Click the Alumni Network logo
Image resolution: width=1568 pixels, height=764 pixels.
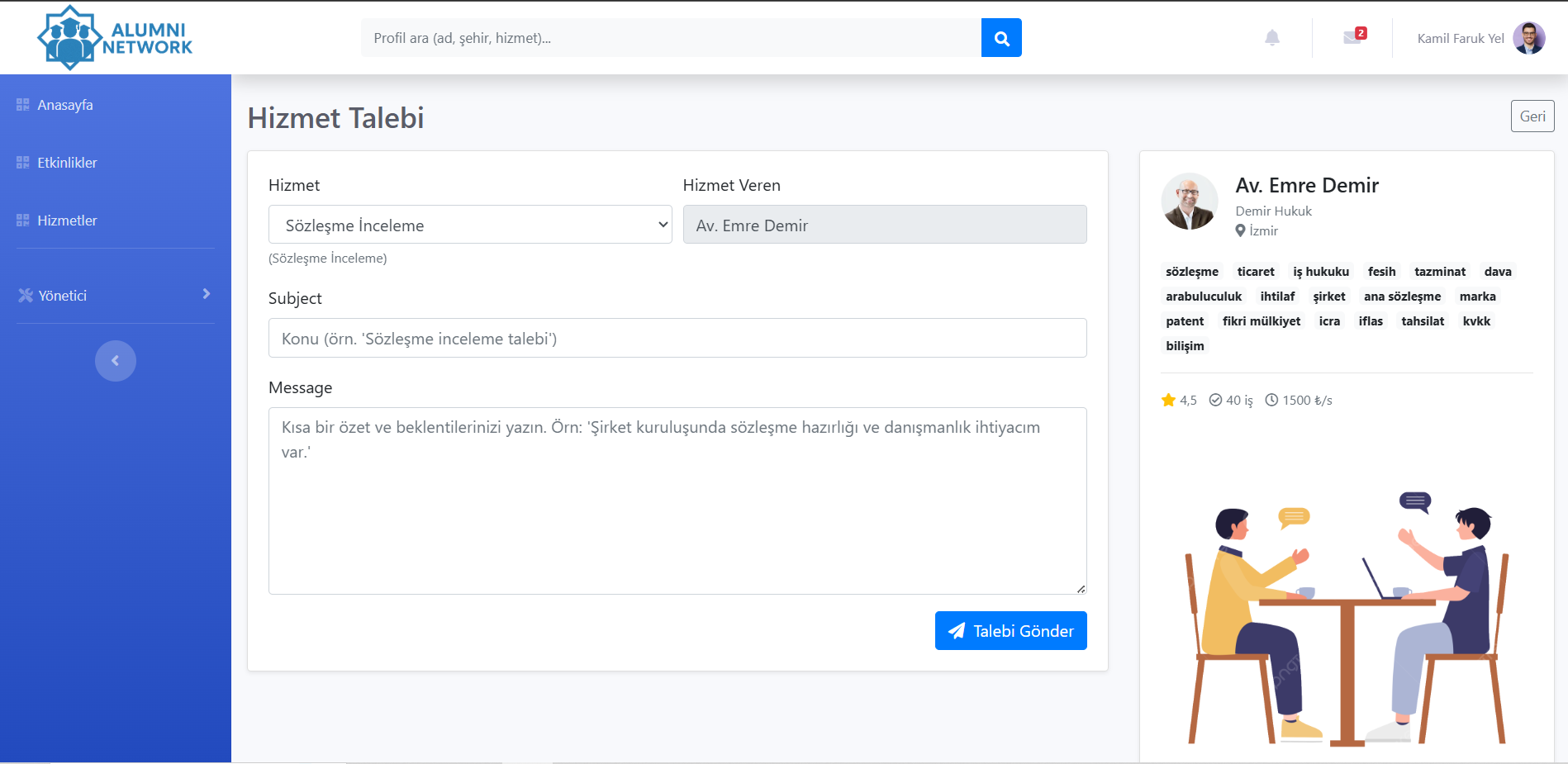coord(115,38)
